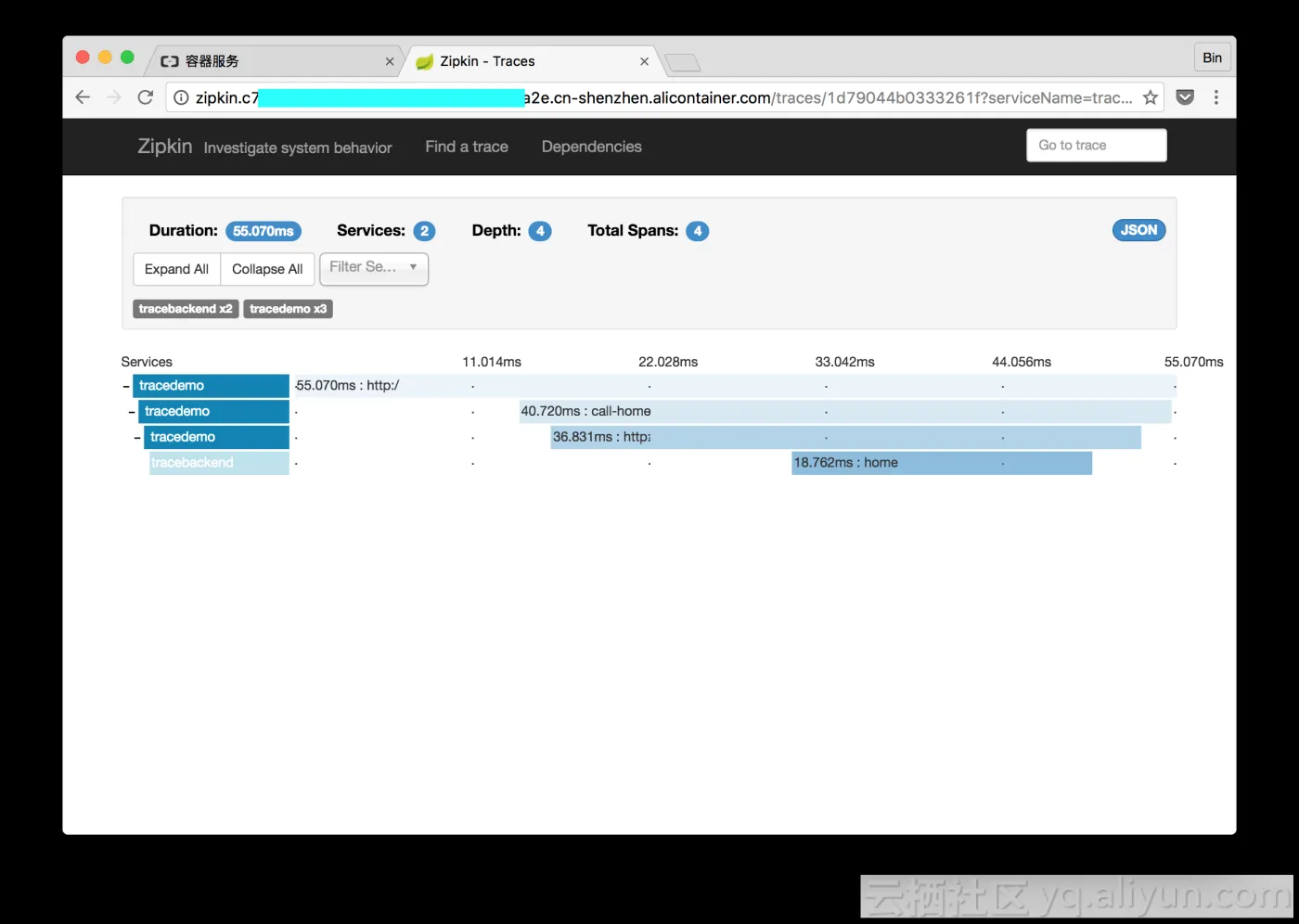Click the 44.056ms timeline label
1299x924 pixels.
pos(1022,362)
